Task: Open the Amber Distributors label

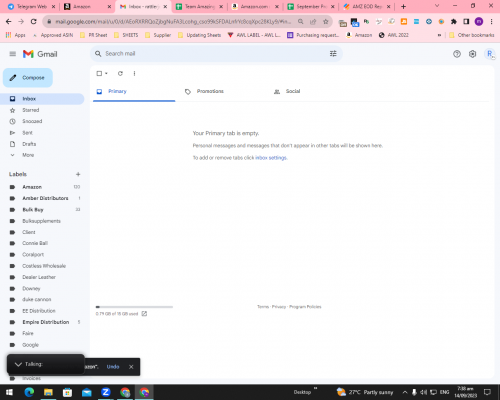Action: tap(45, 198)
